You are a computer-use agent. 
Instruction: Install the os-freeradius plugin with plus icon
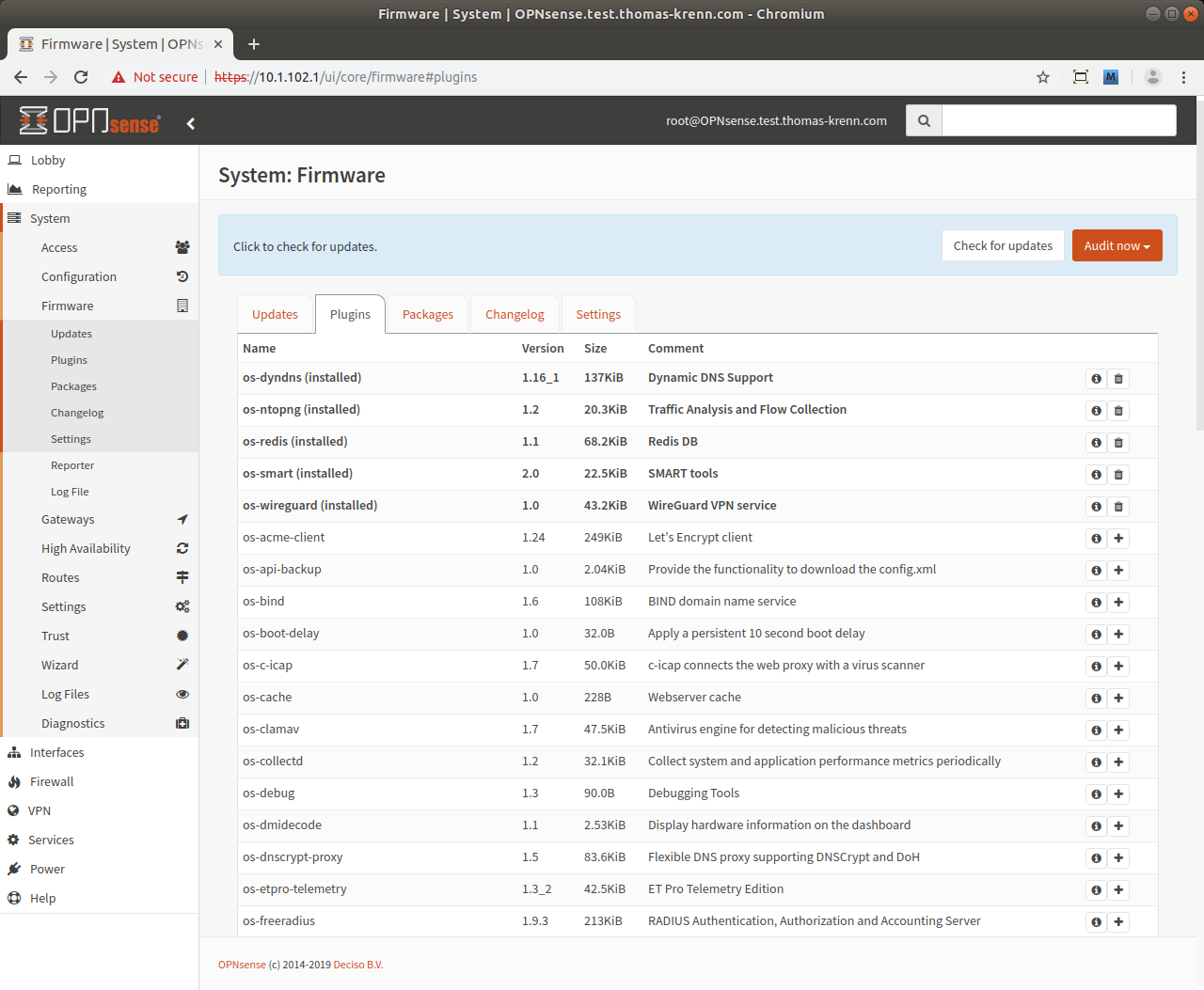click(1118, 922)
